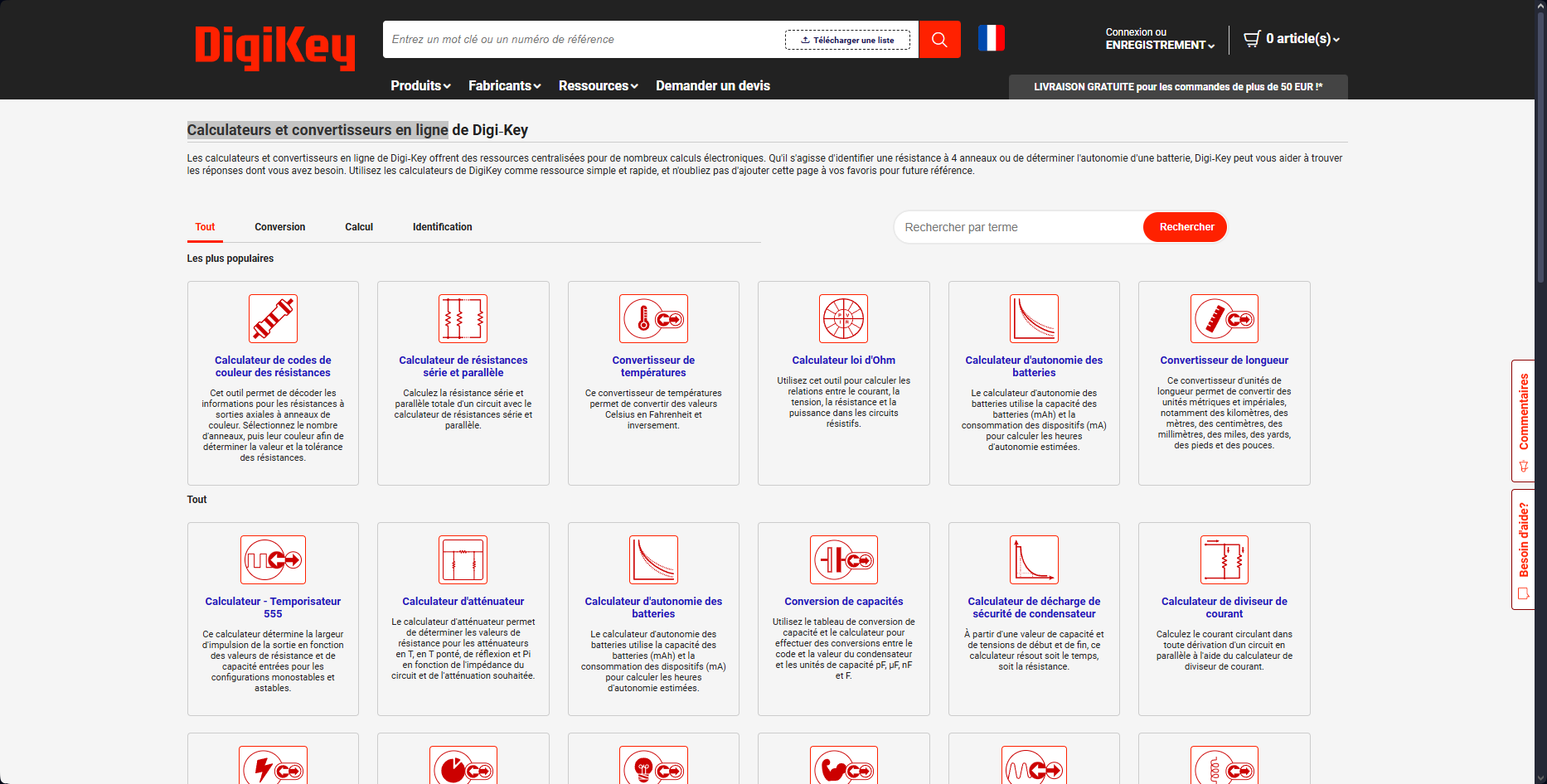Click the French flag language icon
Viewport: 1547px width, 784px height.
pyautogui.click(x=991, y=38)
